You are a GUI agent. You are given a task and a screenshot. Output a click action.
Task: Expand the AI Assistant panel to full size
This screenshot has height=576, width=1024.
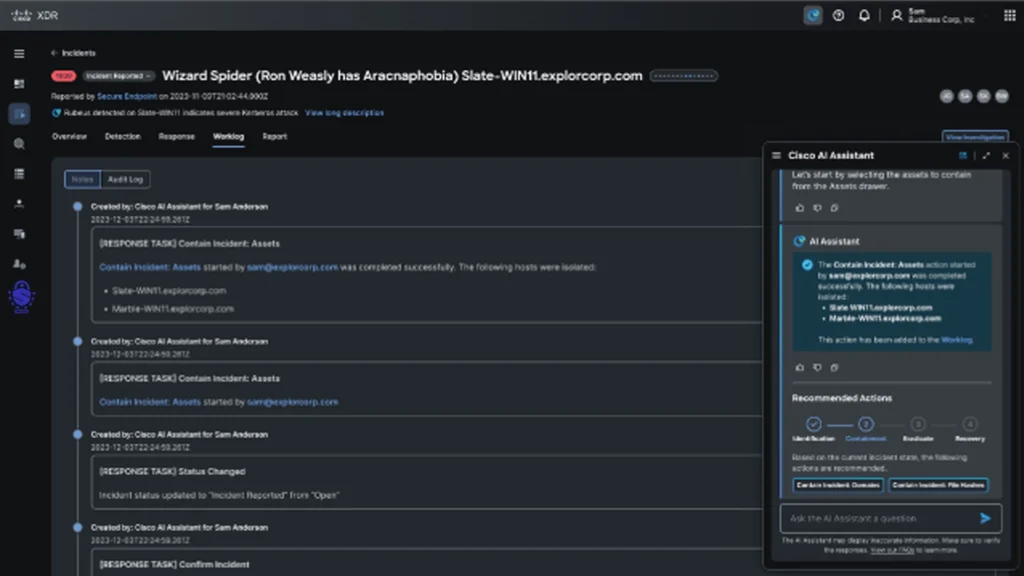pos(986,155)
